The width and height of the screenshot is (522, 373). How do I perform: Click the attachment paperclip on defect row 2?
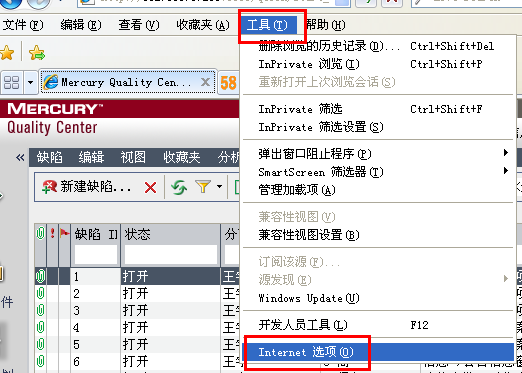click(40, 293)
